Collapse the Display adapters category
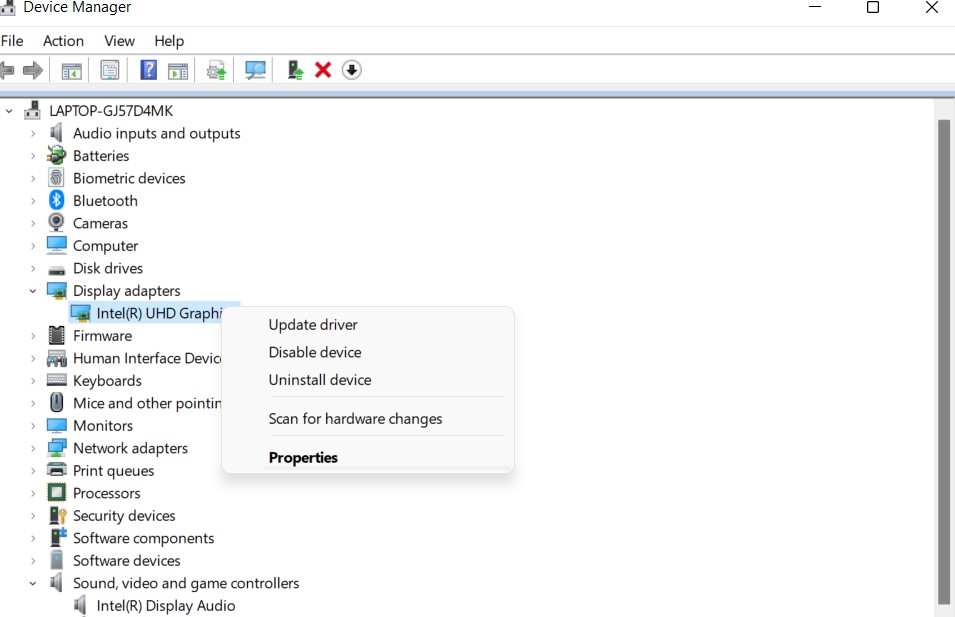This screenshot has width=955, height=617. 33,291
